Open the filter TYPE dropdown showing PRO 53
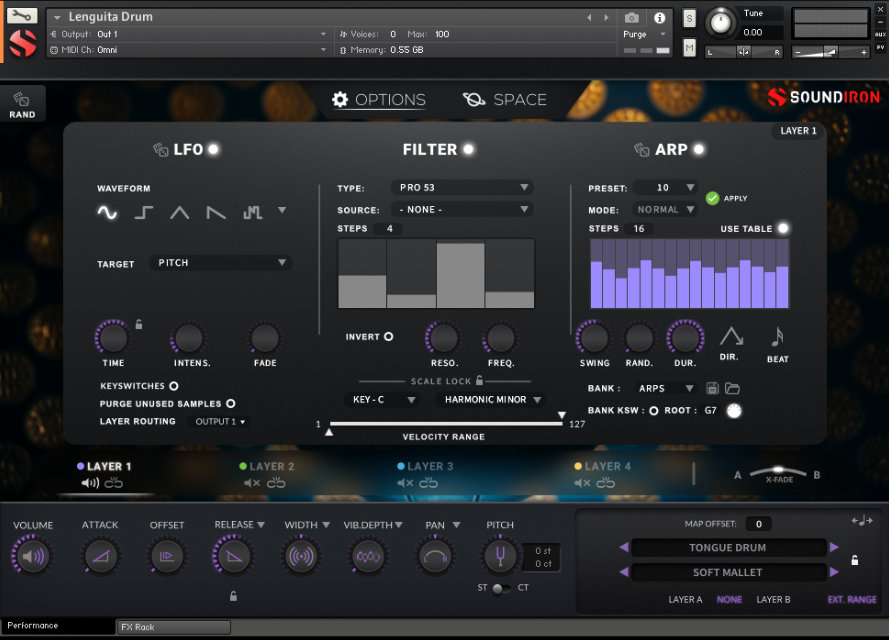889x640 pixels. coord(462,187)
